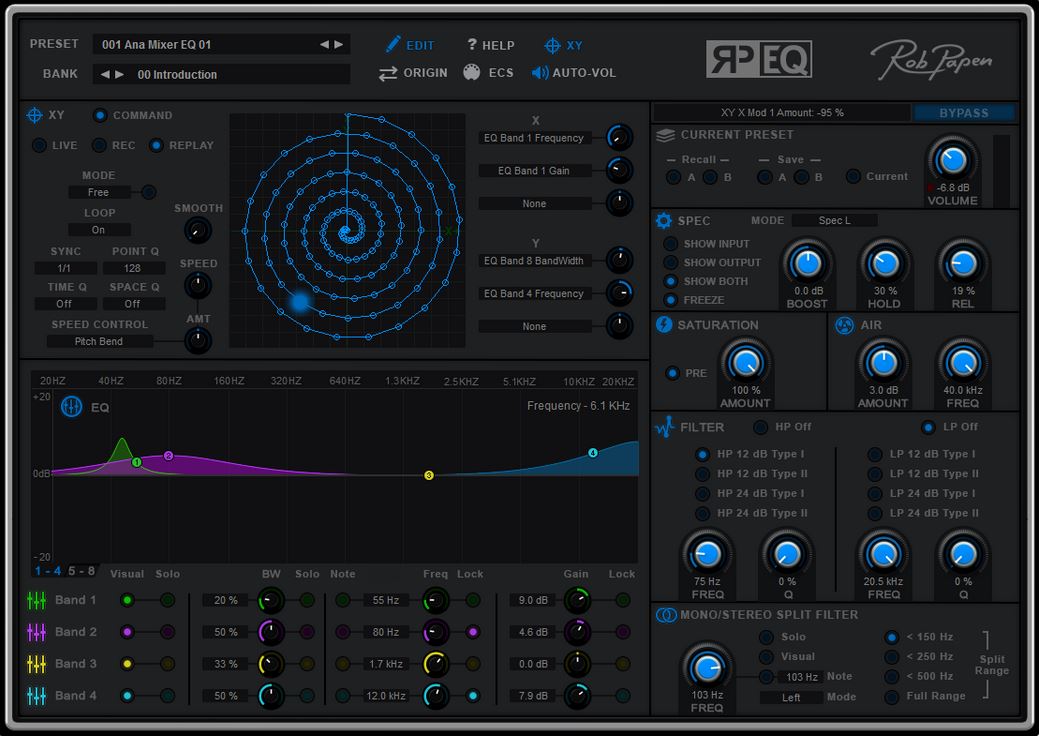1039x736 pixels.
Task: Click the BYPASS button
Action: (x=963, y=112)
